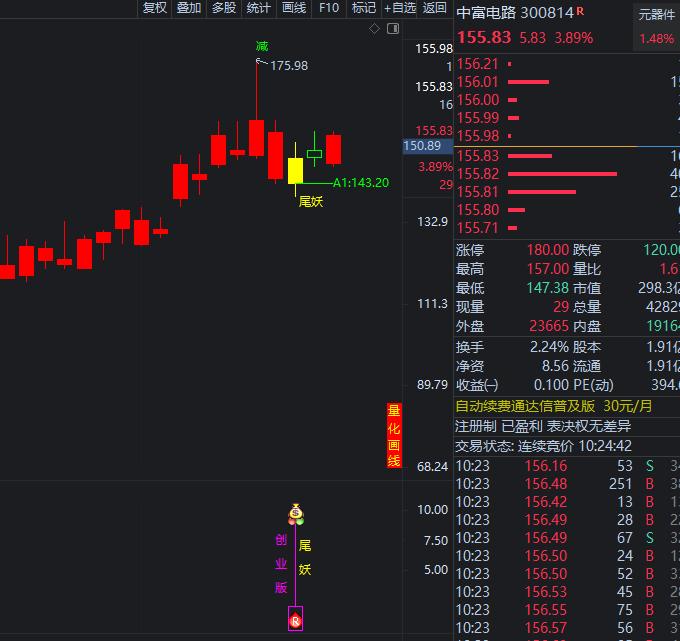Select the buy quote 155.71
The image size is (680, 641).
[x=566, y=228]
